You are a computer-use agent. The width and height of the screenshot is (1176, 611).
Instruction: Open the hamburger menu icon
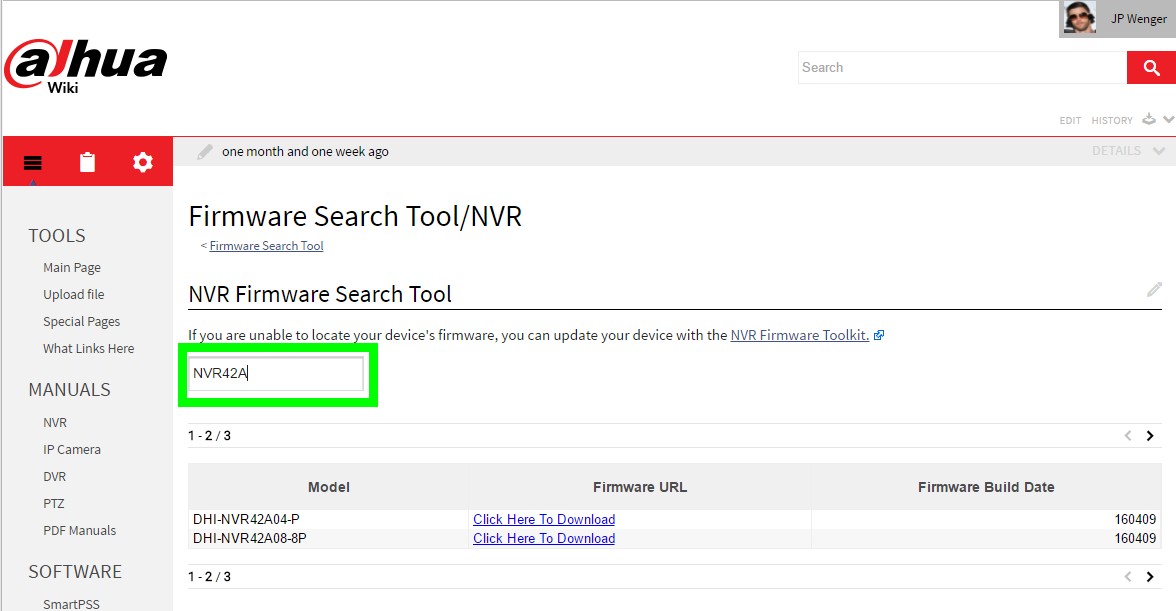(33, 163)
